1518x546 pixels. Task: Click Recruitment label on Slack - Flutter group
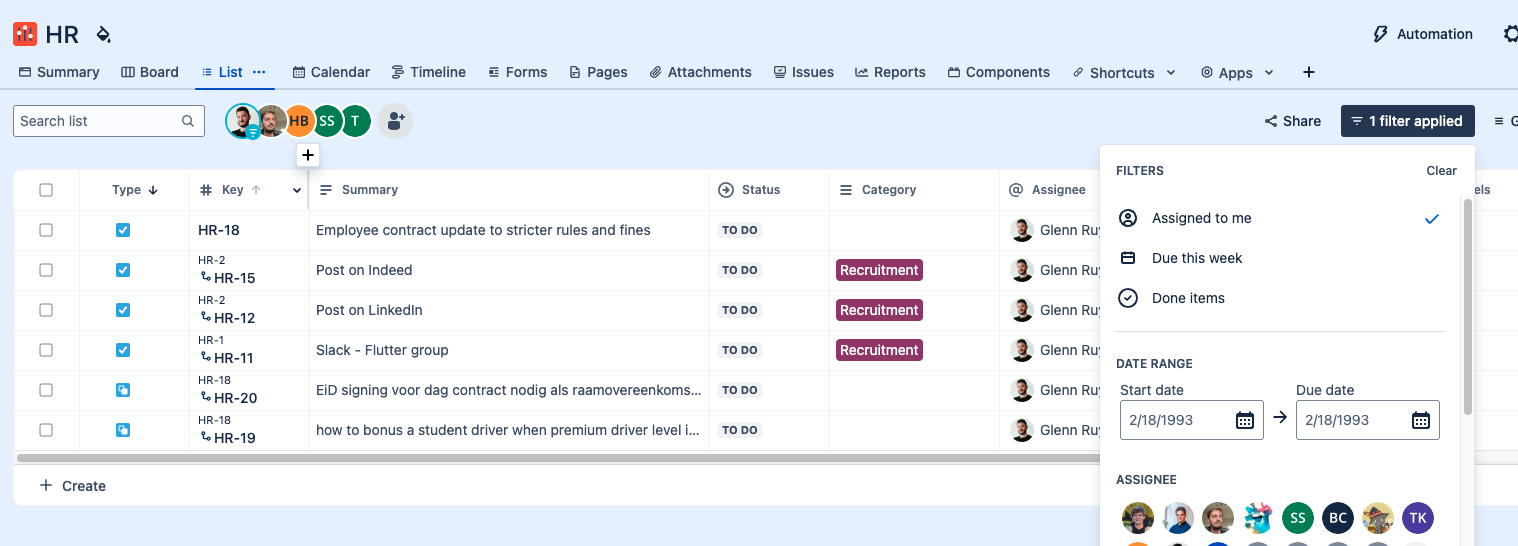879,350
